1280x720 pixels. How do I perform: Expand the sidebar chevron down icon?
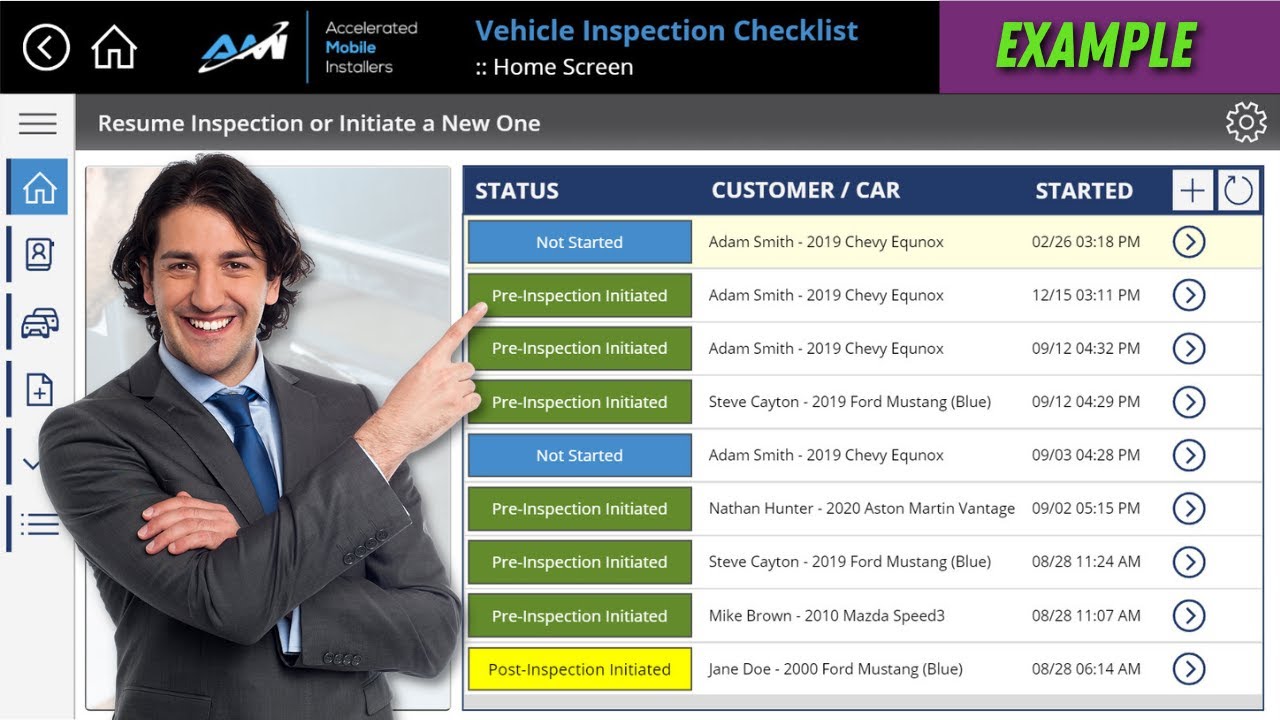[32, 463]
